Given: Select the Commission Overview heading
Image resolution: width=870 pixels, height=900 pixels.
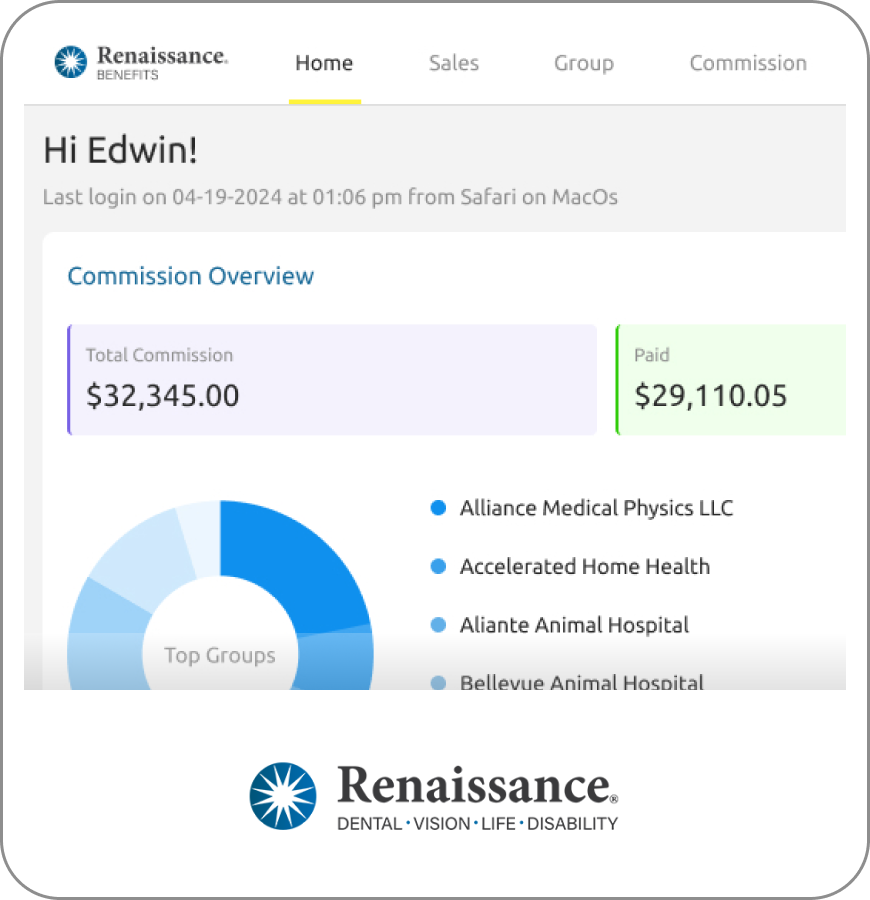Looking at the screenshot, I should (191, 276).
